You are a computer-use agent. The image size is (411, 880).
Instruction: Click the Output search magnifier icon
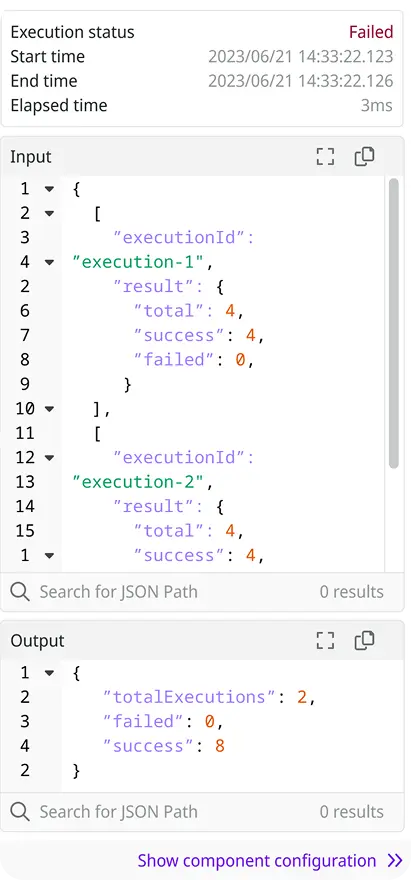coord(20,812)
